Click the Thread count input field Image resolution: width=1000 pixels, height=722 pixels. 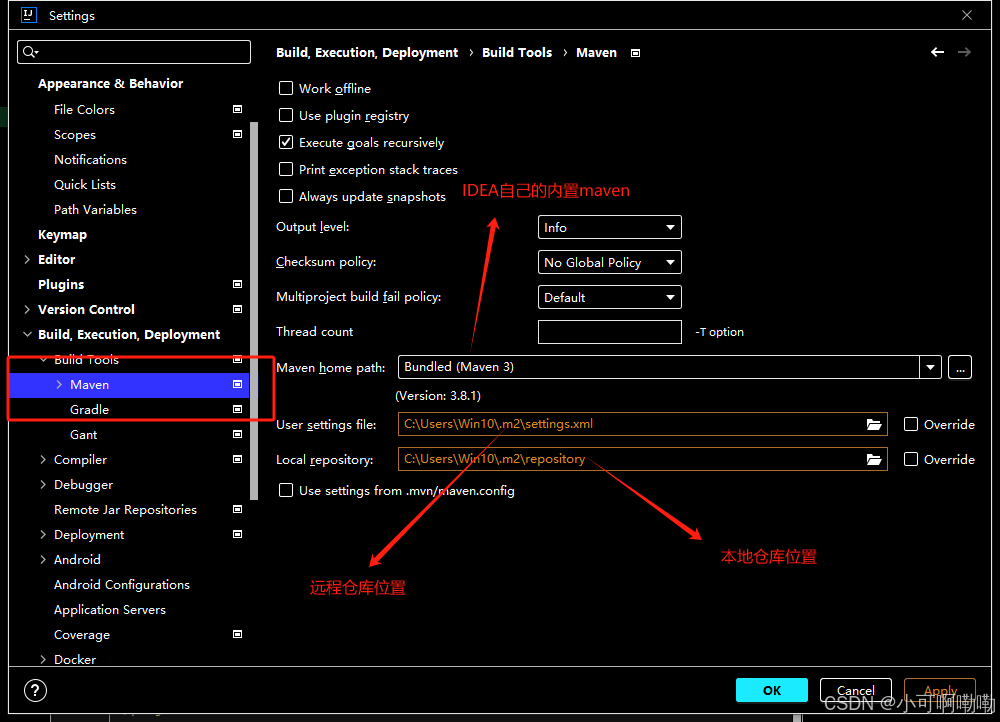[610, 332]
